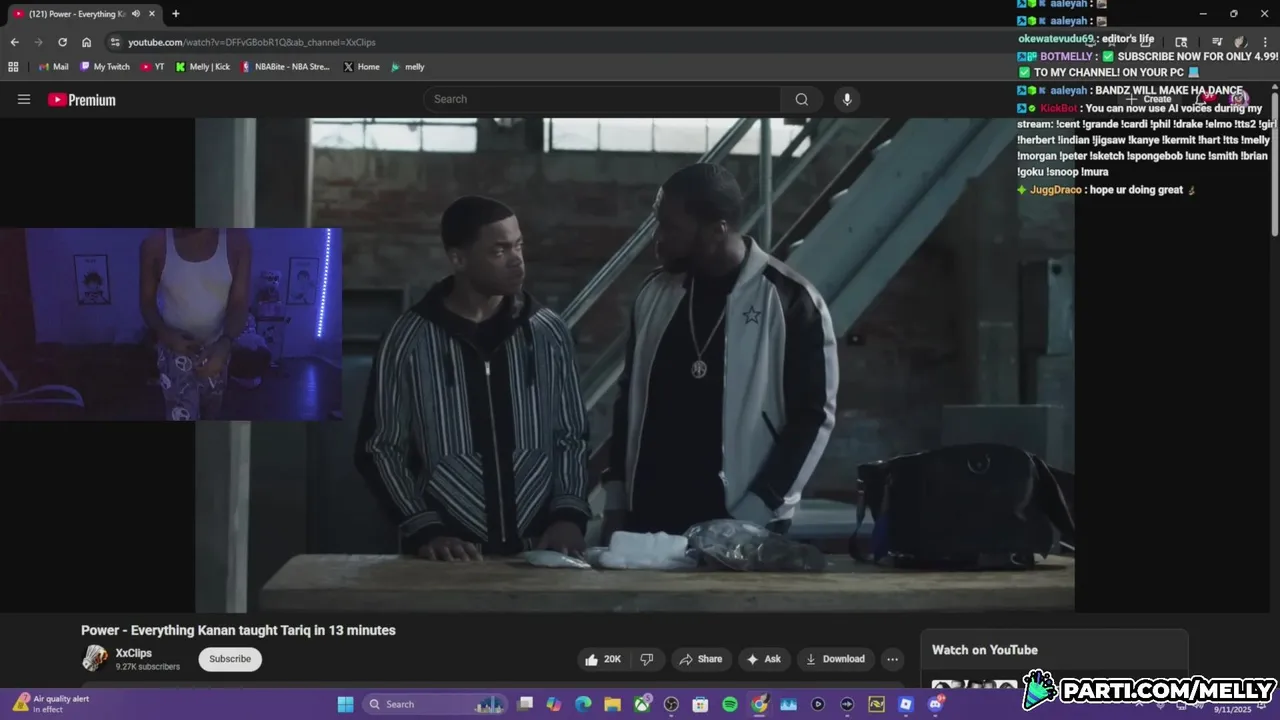Open Microsoft Edge from taskbar
Viewport: 1280px width, 720px height.
(x=583, y=704)
